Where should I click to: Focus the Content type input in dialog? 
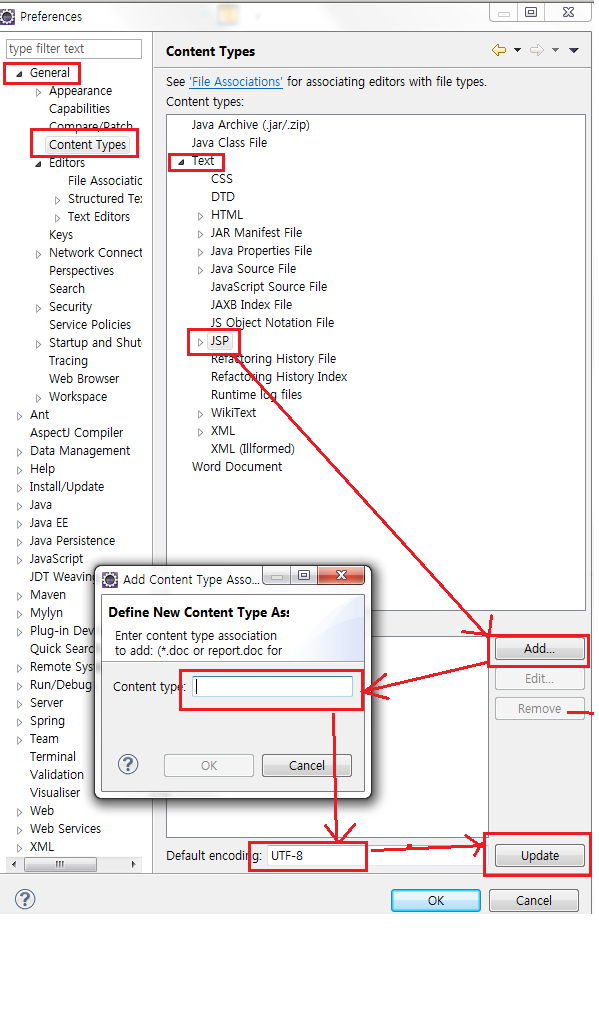coord(273,686)
